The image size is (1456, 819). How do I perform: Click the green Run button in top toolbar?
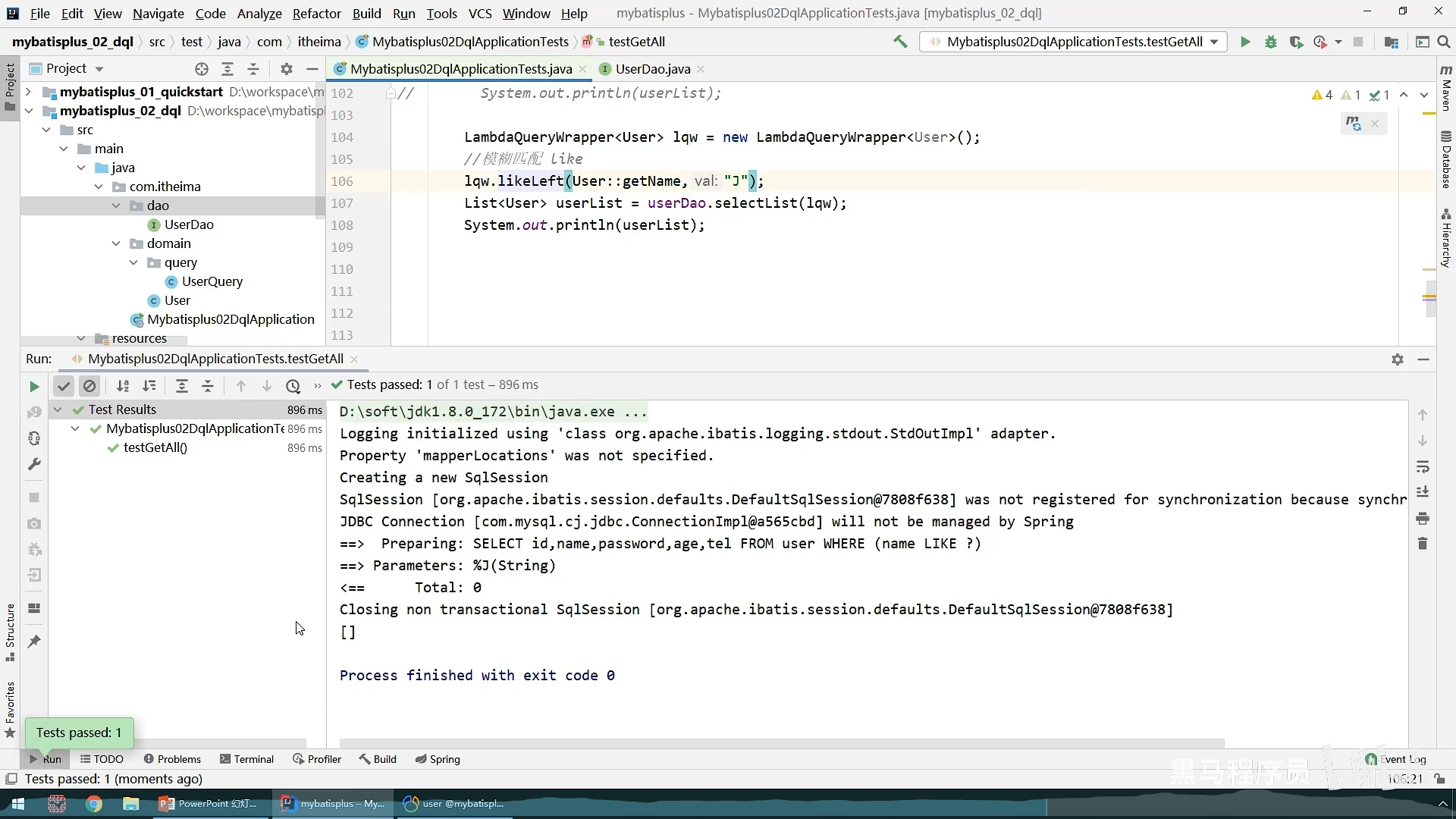(x=1244, y=42)
